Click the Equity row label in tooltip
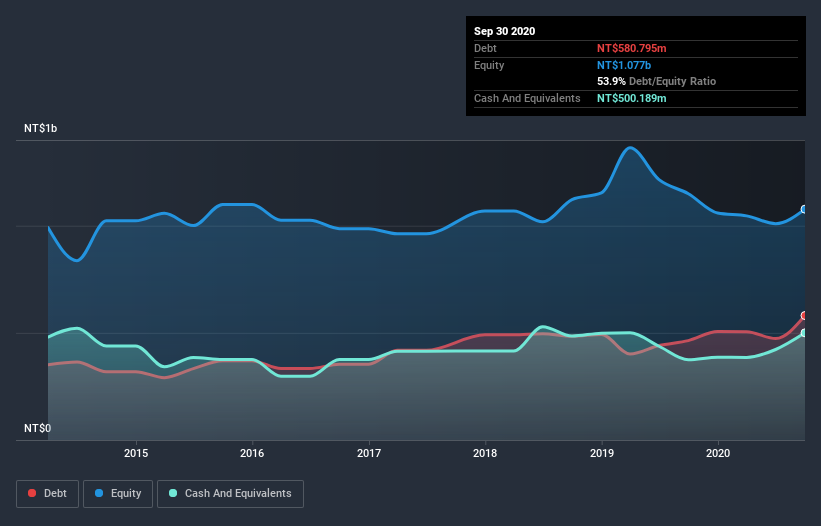 pos(489,65)
